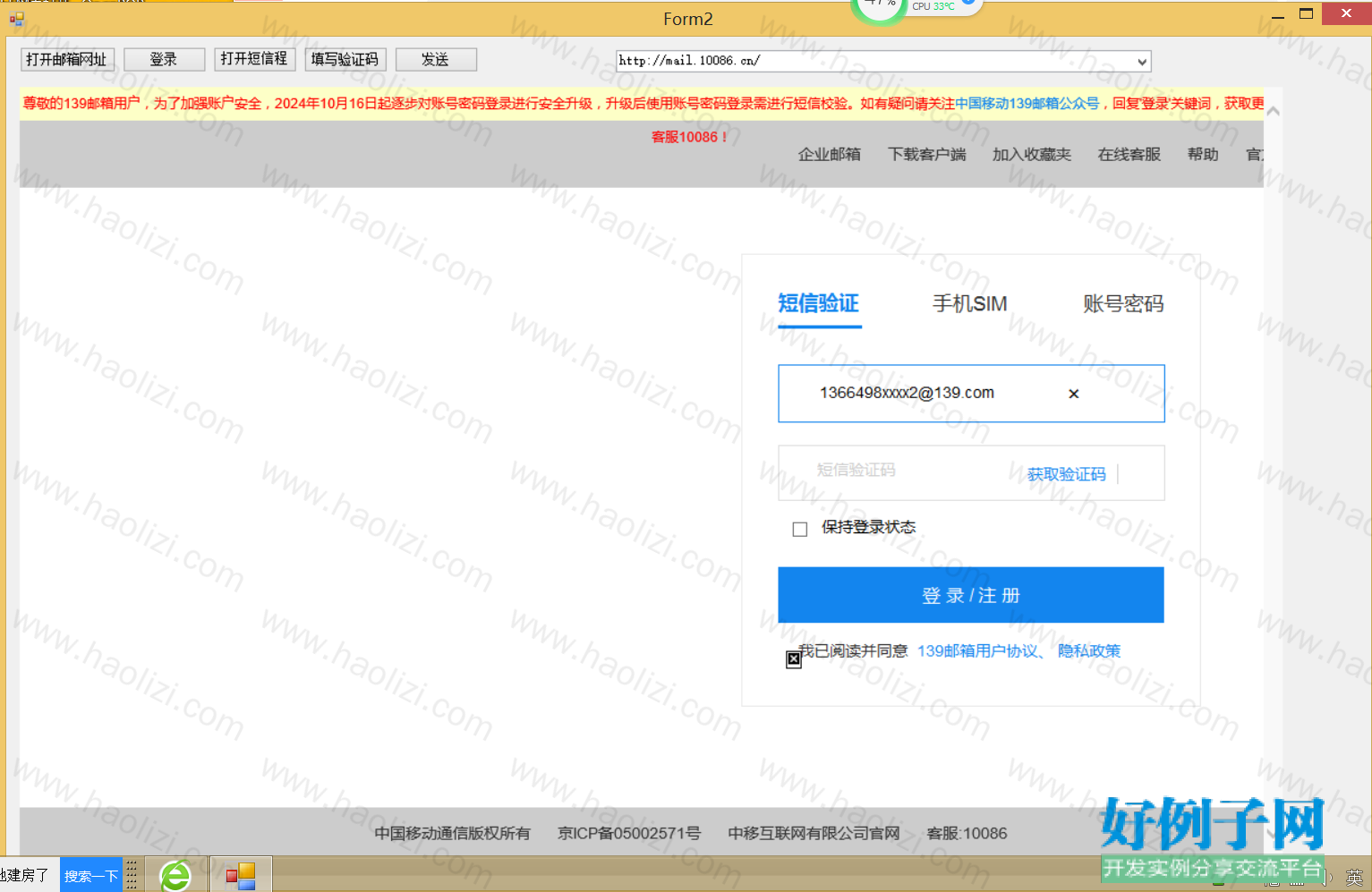Open the 中国移动139邮箱公众号 link in notice
This screenshot has height=892, width=1372.
click(x=1027, y=103)
